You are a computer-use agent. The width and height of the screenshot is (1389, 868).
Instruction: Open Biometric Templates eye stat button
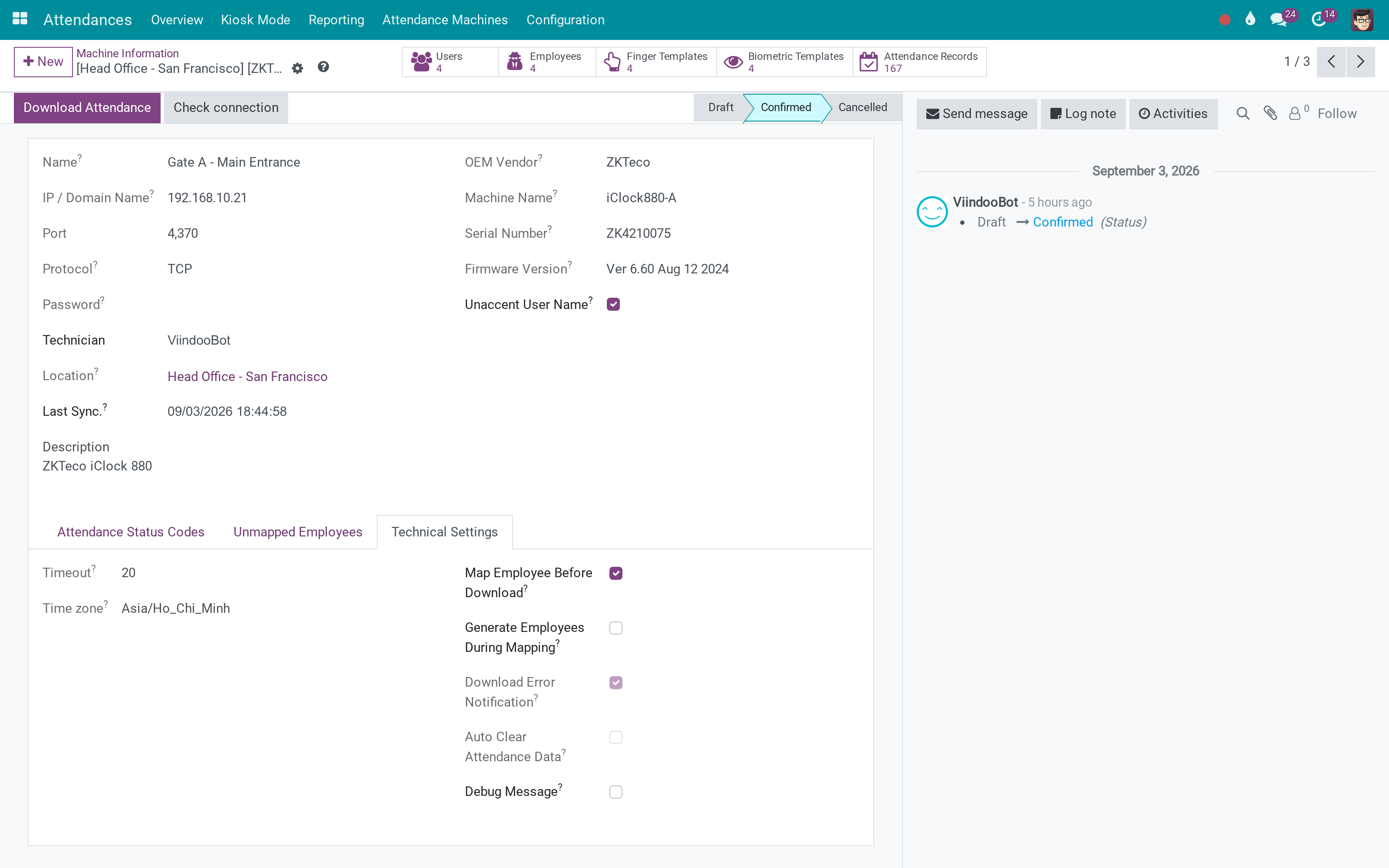click(x=785, y=62)
